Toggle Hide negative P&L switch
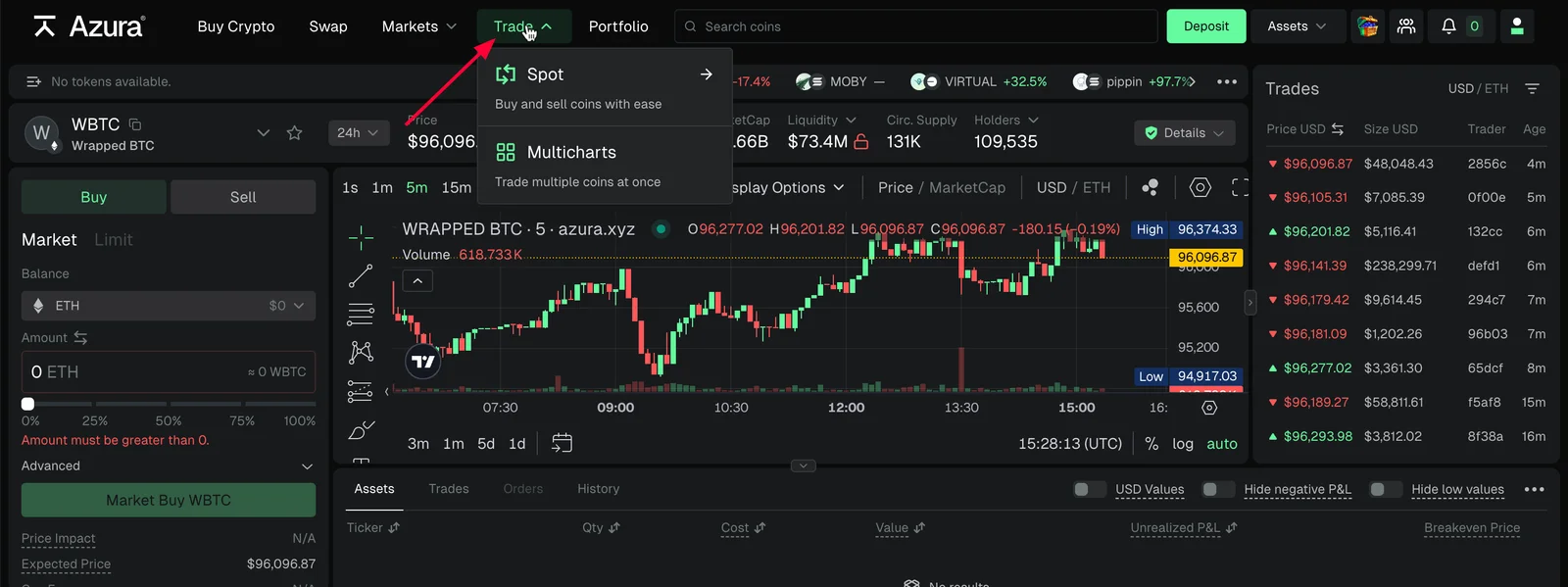Screen dimensions: 1568x587 coord(1217,490)
